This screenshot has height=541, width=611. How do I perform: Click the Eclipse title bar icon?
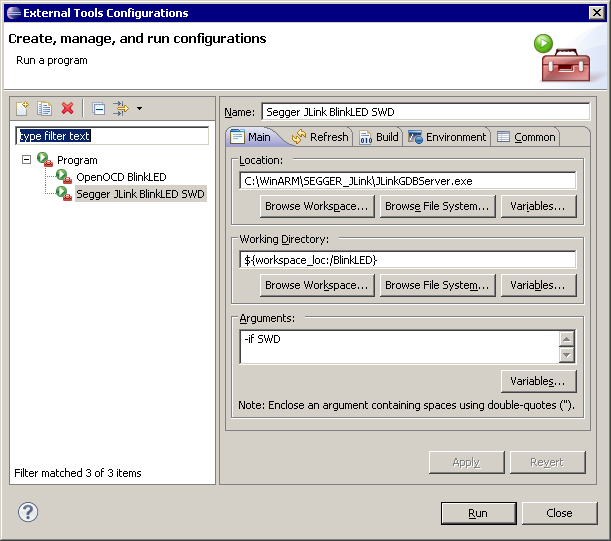tap(14, 13)
